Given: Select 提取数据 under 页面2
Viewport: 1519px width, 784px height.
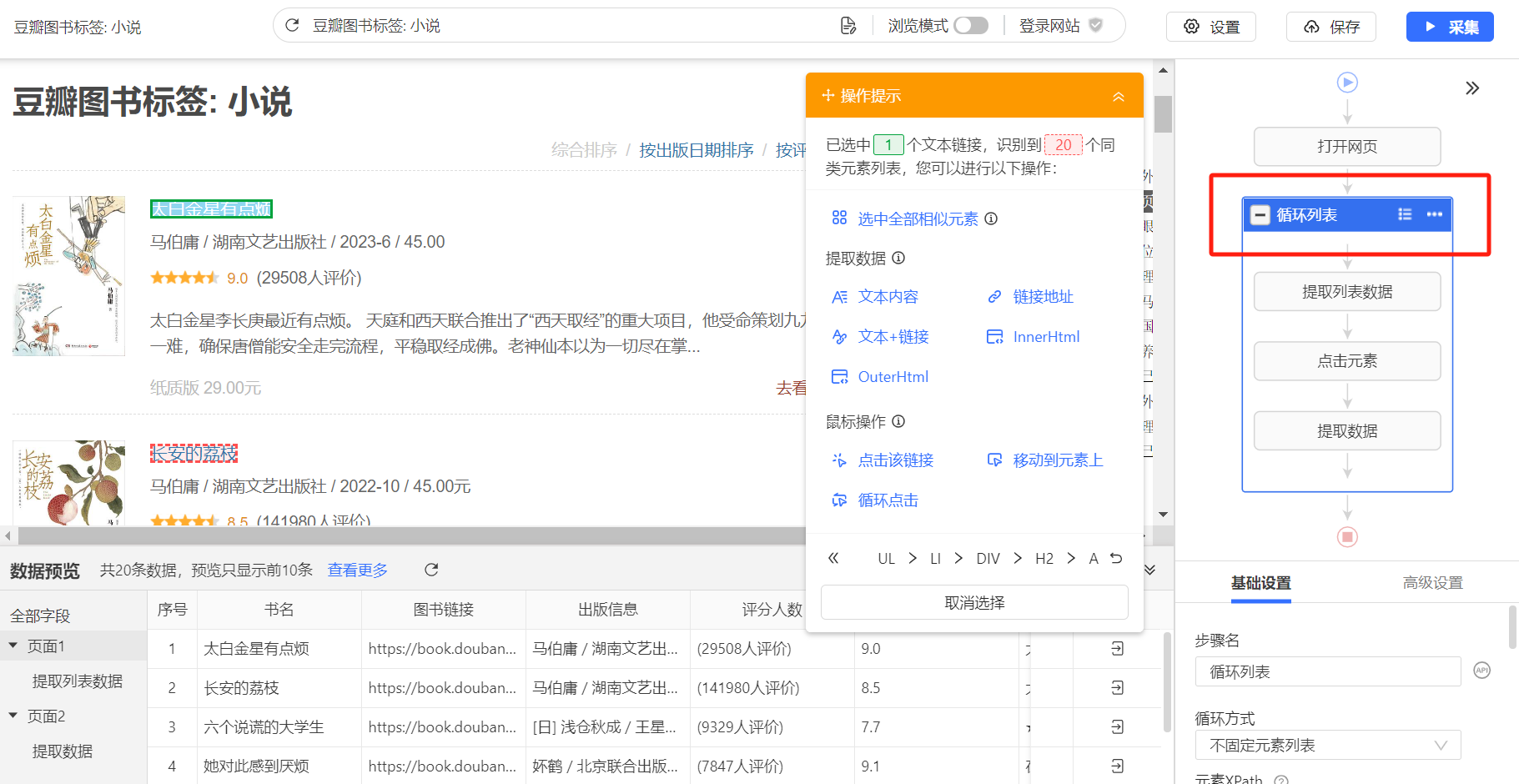Looking at the screenshot, I should coord(63,751).
